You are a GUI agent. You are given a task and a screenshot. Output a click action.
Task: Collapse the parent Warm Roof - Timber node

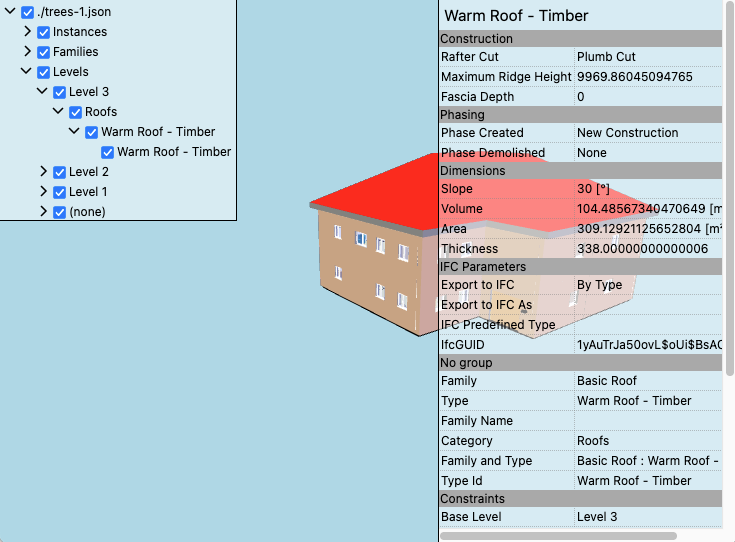pyautogui.click(x=74, y=131)
